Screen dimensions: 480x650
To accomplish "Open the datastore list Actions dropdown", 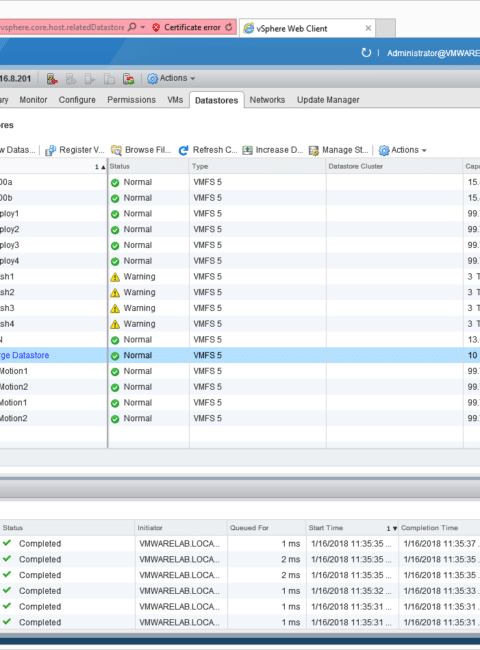I will [x=402, y=150].
